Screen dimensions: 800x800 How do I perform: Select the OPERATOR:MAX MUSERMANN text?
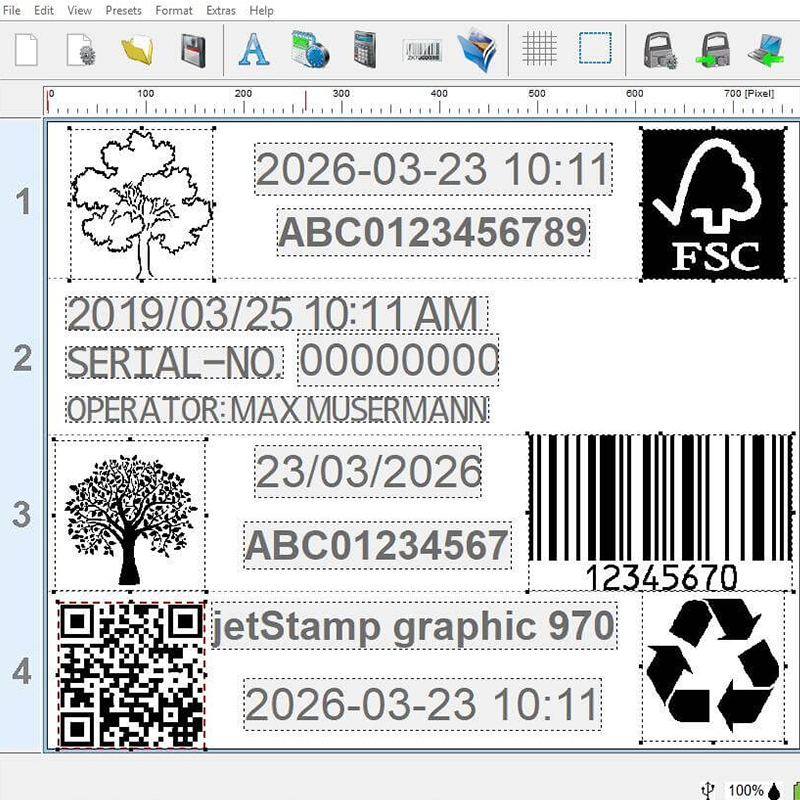278,409
